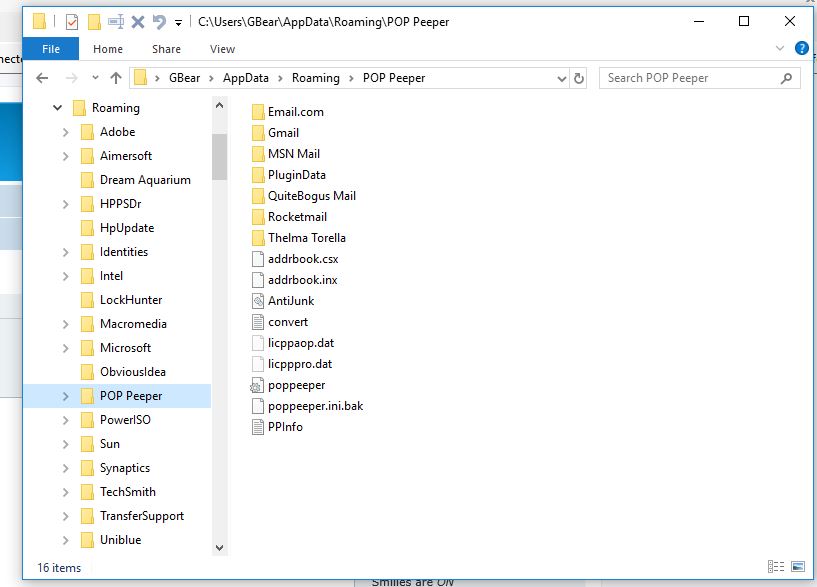The image size is (817, 587).
Task: Click the Delete X quick access icon
Action: 138,22
